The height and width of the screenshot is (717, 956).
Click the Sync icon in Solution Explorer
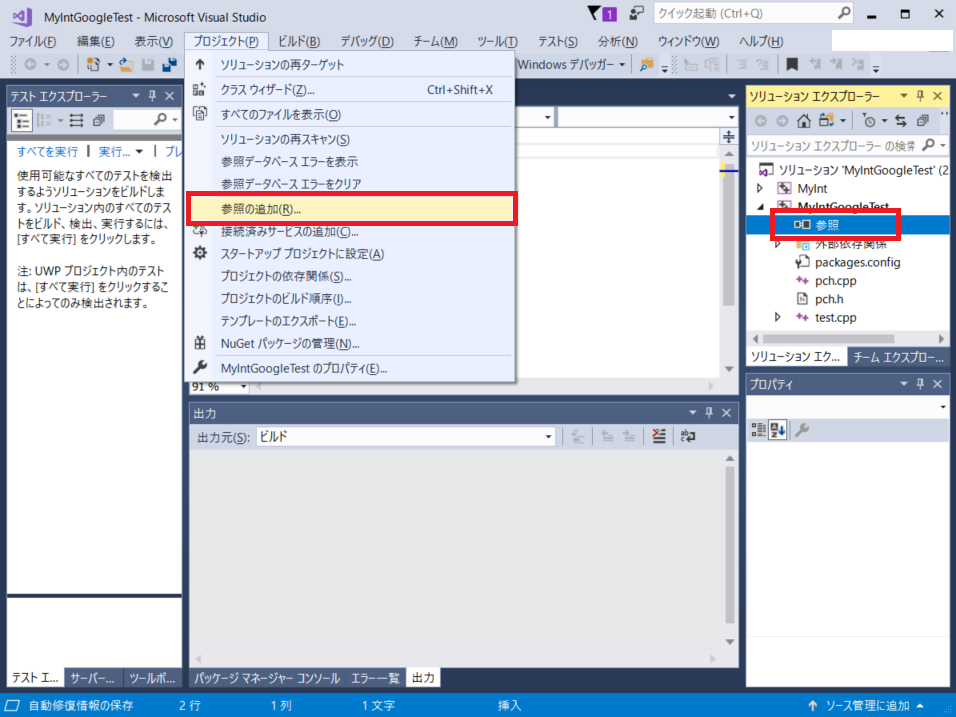901,121
